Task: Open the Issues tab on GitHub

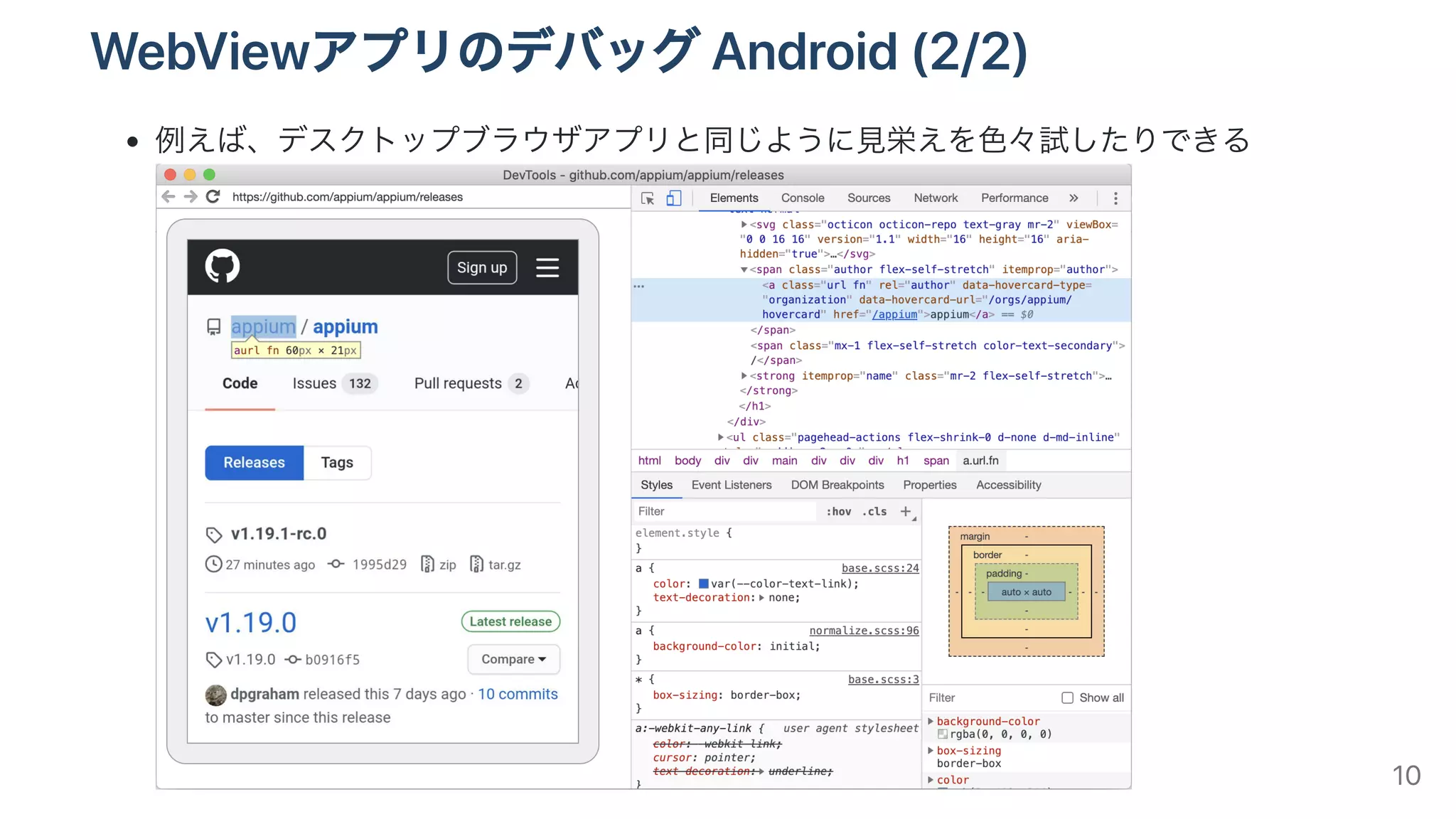Action: coord(334,384)
